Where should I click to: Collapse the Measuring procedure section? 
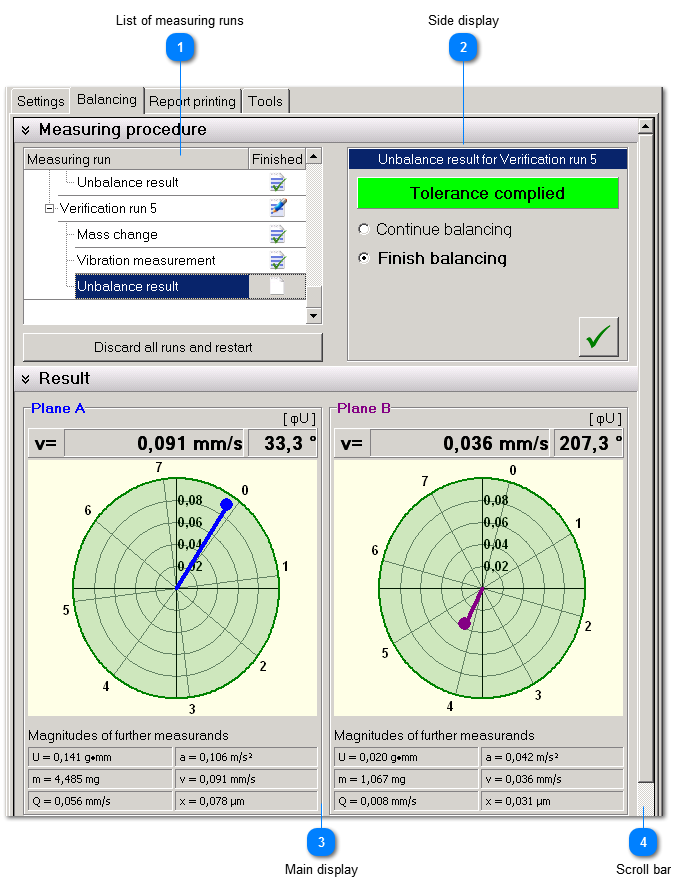tap(26, 130)
